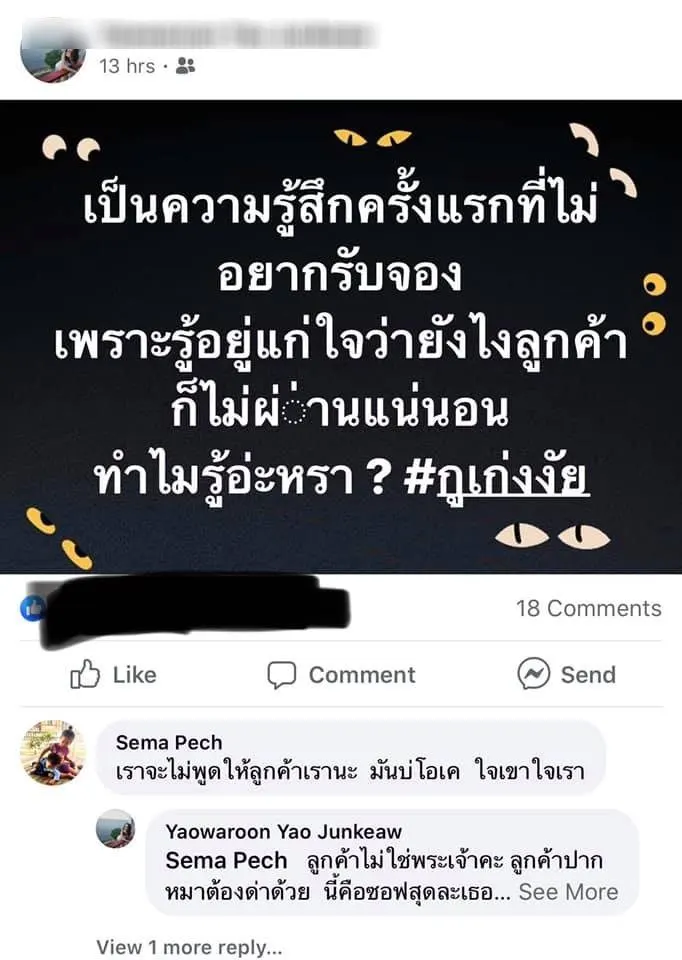Open the post author's profile picture
Screen dimensions: 682x960
53,55
